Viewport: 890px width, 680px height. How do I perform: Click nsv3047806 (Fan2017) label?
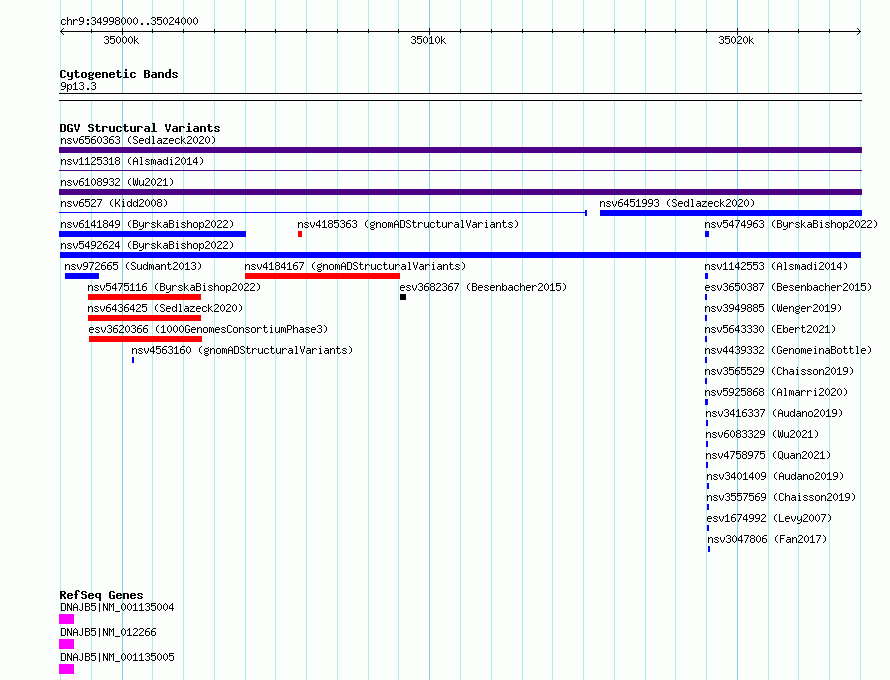tap(767, 539)
